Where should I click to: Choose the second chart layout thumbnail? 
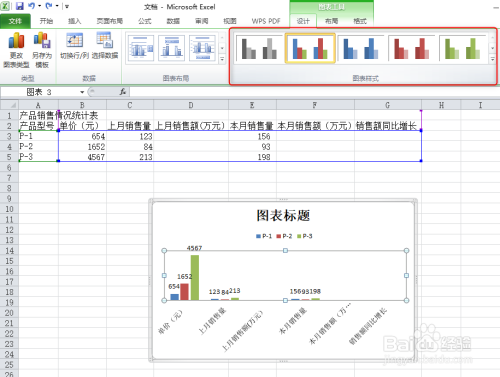pyautogui.click(x=172, y=48)
